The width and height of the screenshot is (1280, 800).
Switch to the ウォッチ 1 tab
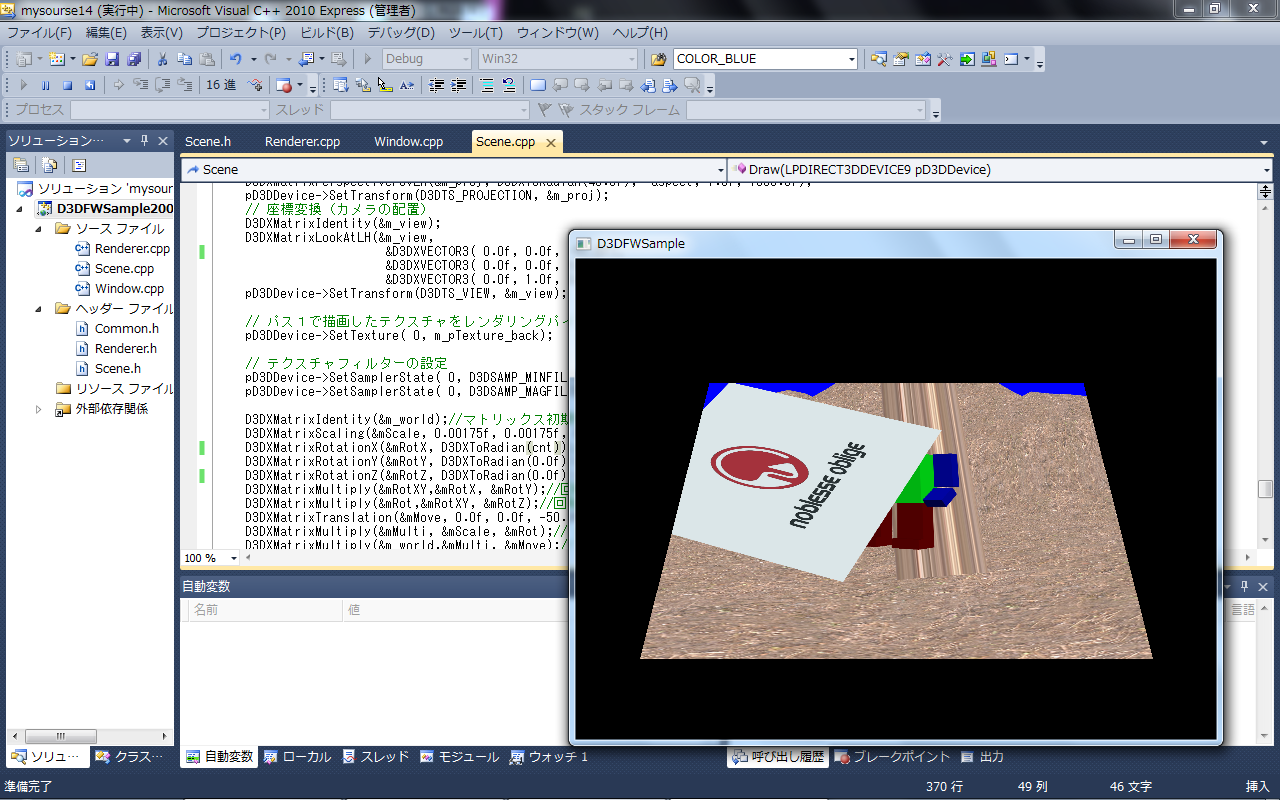coord(549,757)
